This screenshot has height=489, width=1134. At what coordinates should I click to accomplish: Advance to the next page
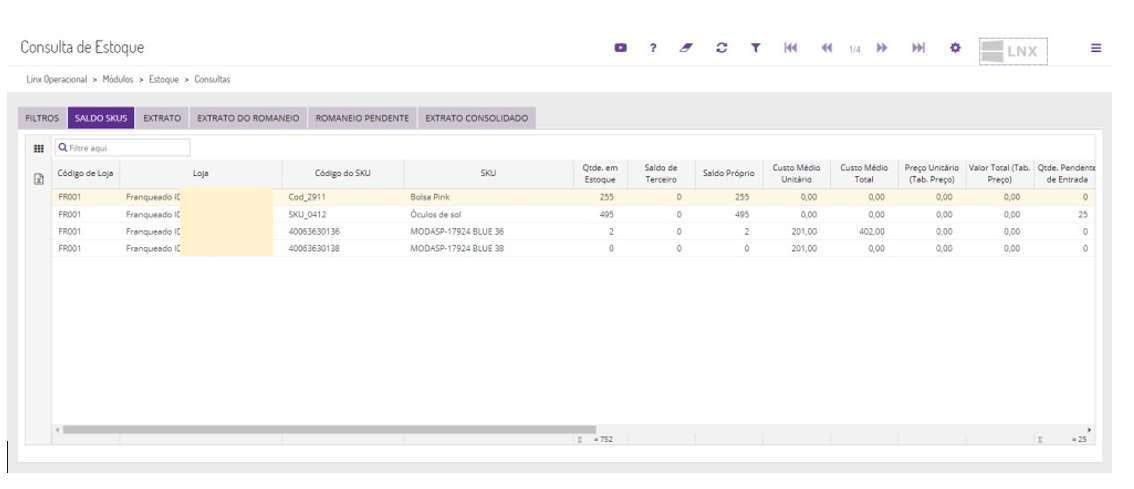click(x=883, y=48)
